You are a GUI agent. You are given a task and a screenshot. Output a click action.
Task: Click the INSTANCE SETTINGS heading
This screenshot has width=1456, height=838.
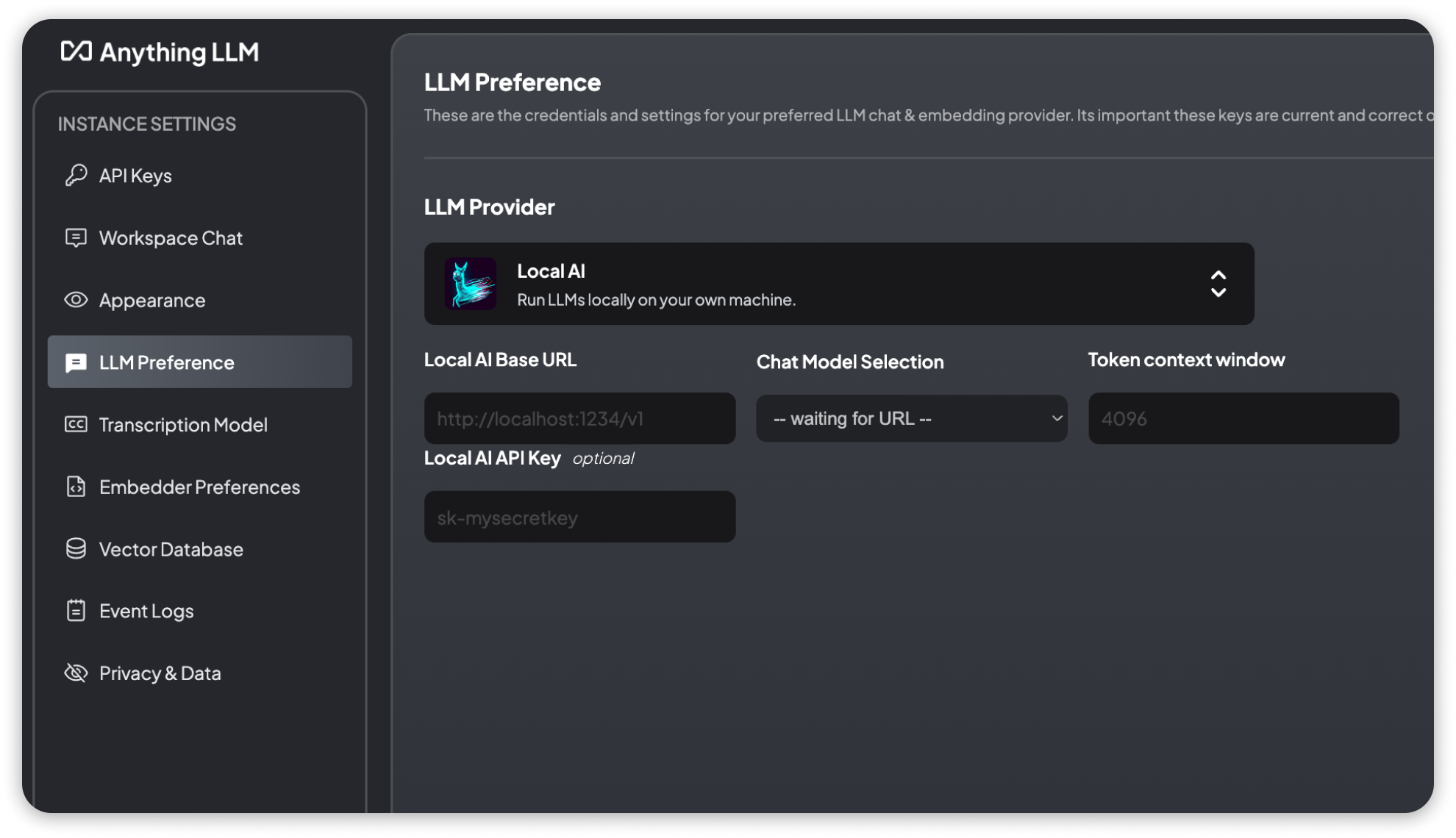coord(147,123)
